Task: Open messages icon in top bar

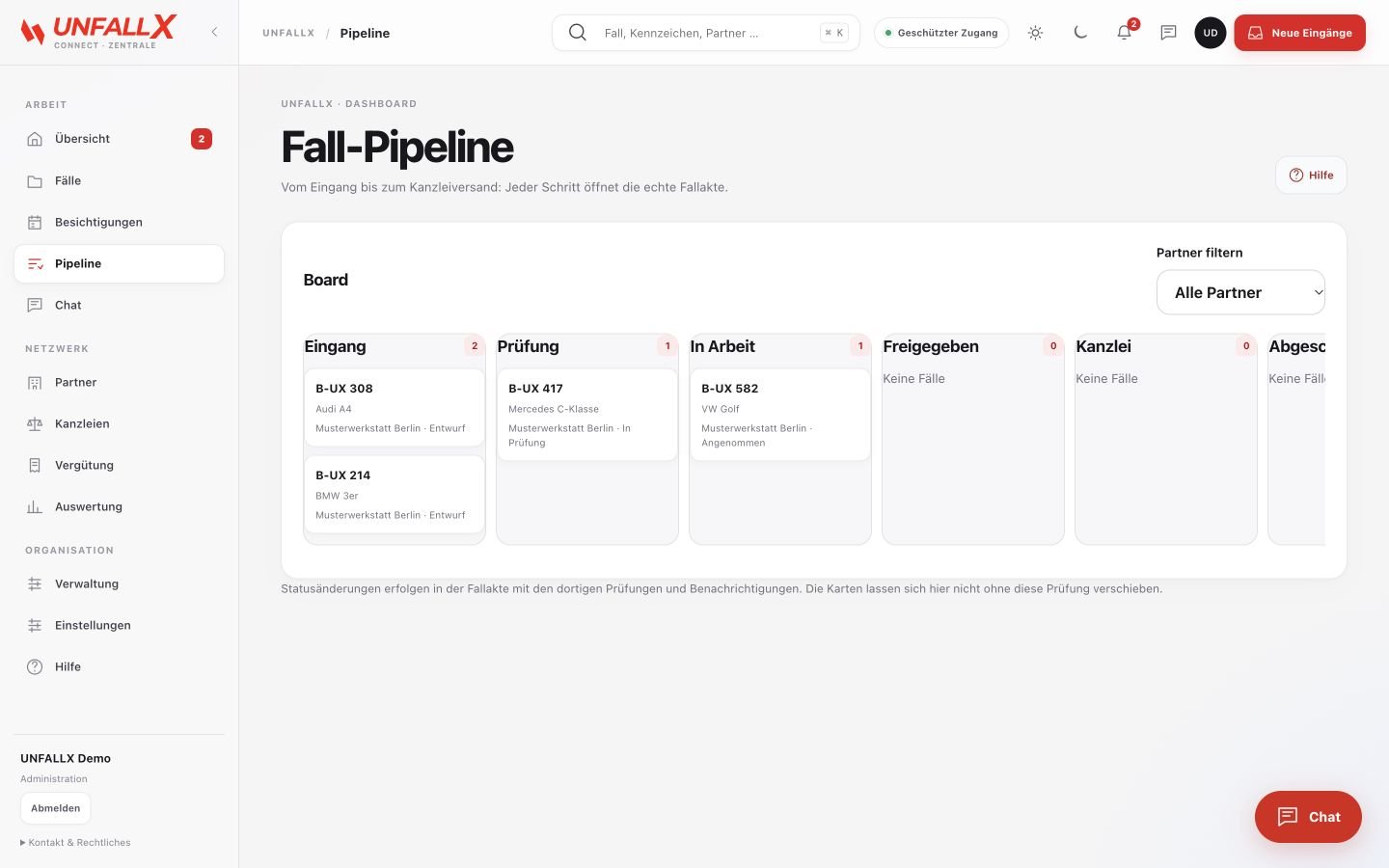Action: (1168, 32)
